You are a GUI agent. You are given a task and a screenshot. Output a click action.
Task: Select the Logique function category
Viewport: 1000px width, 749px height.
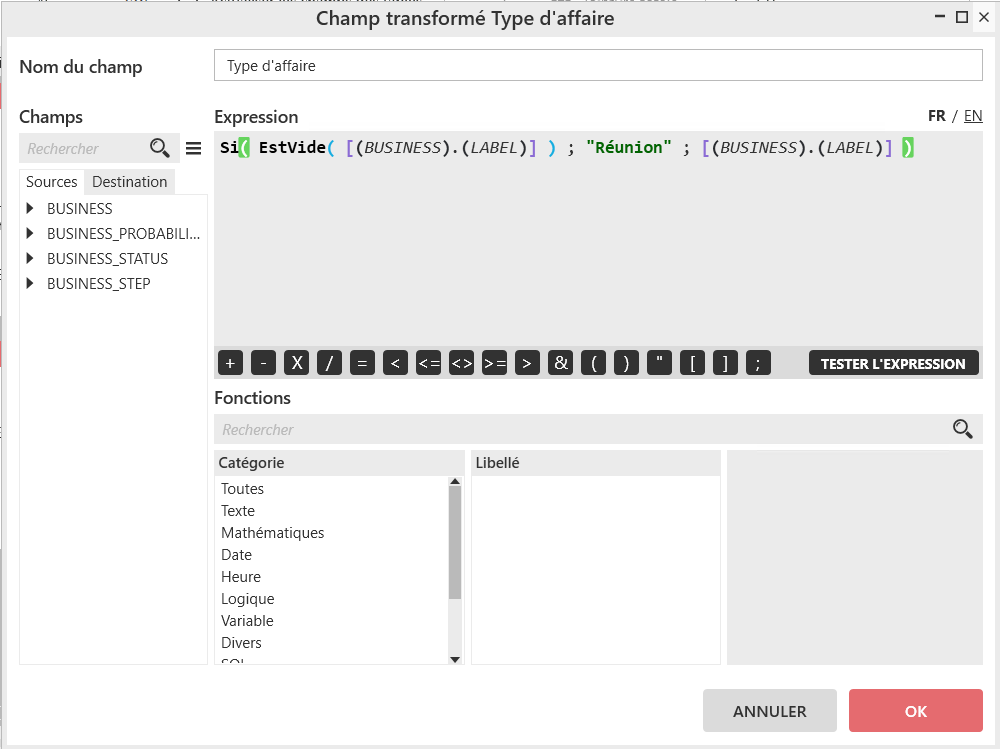pyautogui.click(x=247, y=599)
